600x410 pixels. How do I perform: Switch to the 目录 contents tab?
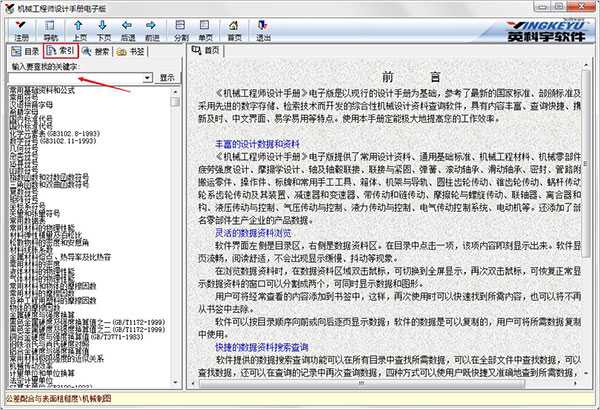click(23, 50)
